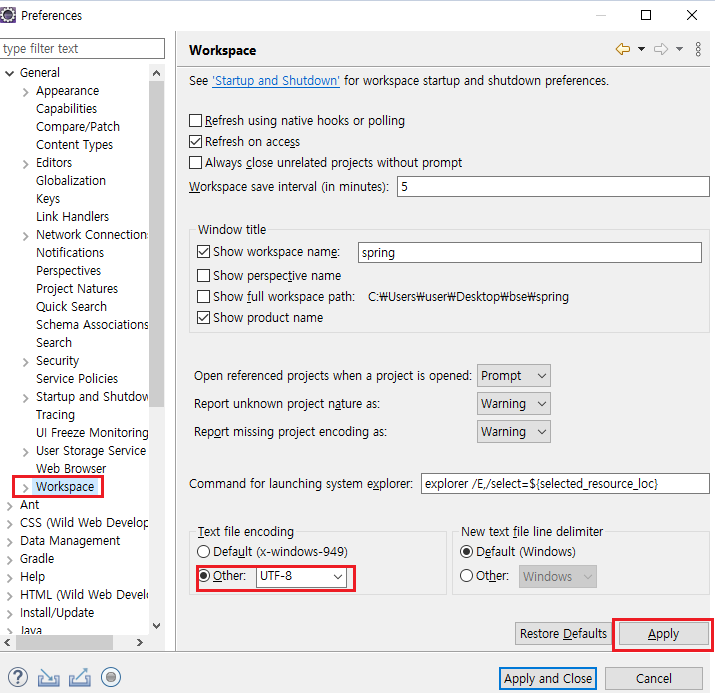
Task: Select Default (x-windows-949) encoding radio
Action: click(203, 552)
